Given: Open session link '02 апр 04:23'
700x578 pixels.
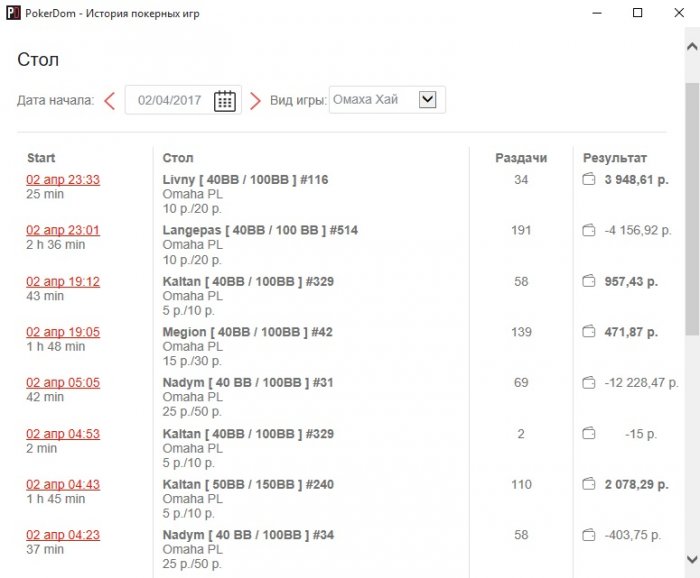Looking at the screenshot, I should coord(63,536).
